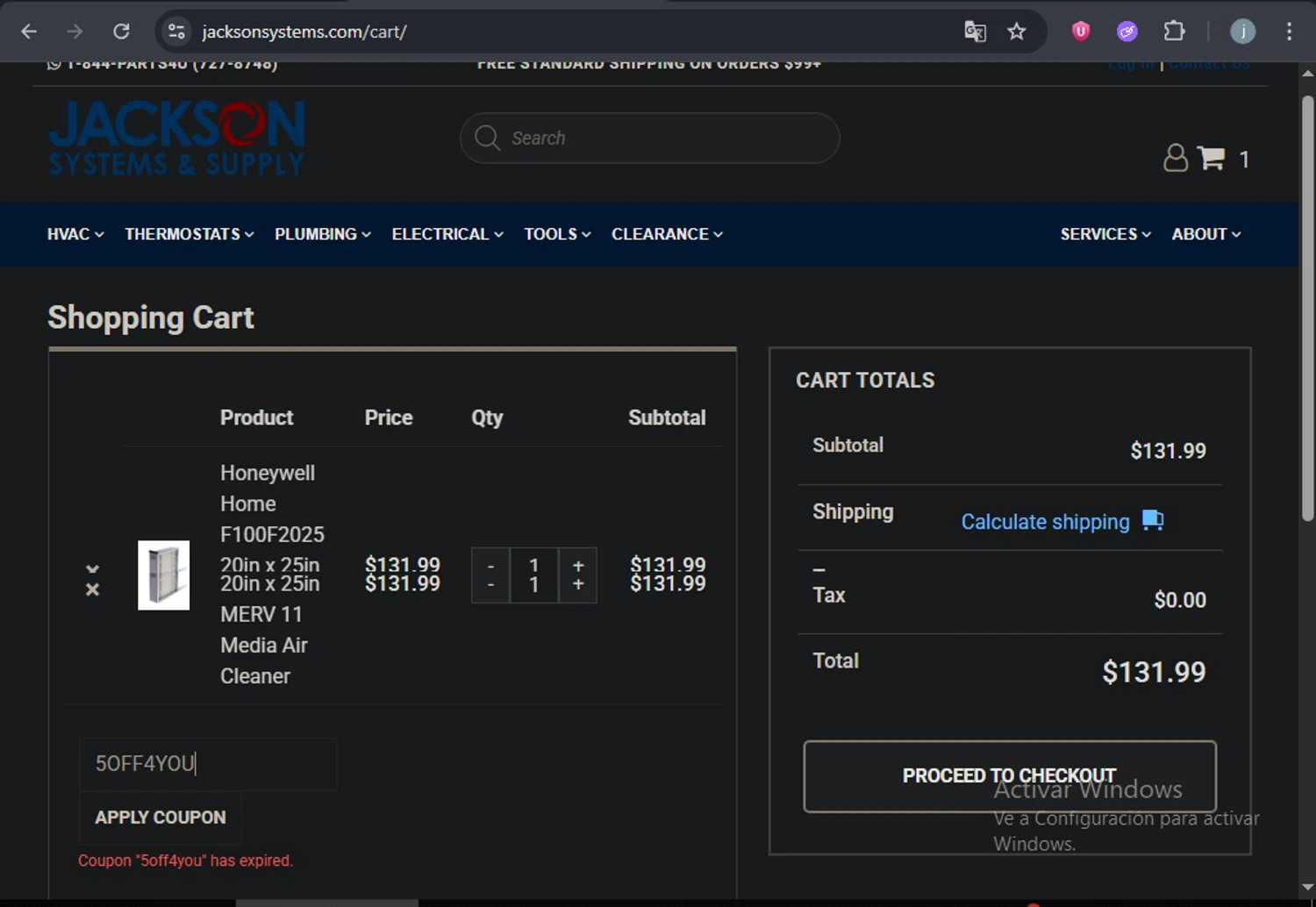Click the Shopping Cart heading

tap(151, 318)
